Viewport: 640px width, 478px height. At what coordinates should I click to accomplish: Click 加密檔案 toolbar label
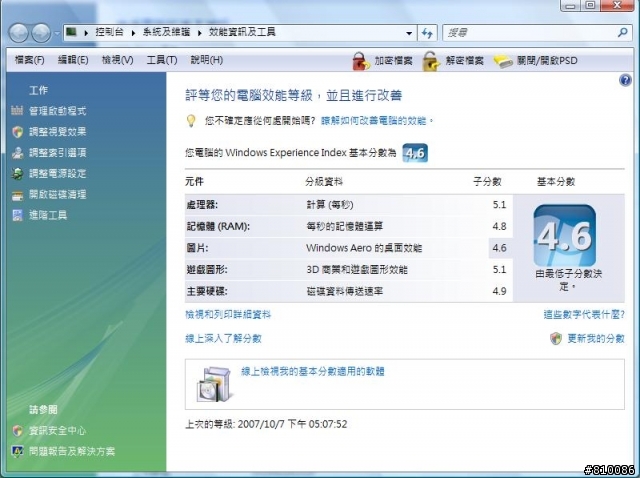(x=393, y=61)
